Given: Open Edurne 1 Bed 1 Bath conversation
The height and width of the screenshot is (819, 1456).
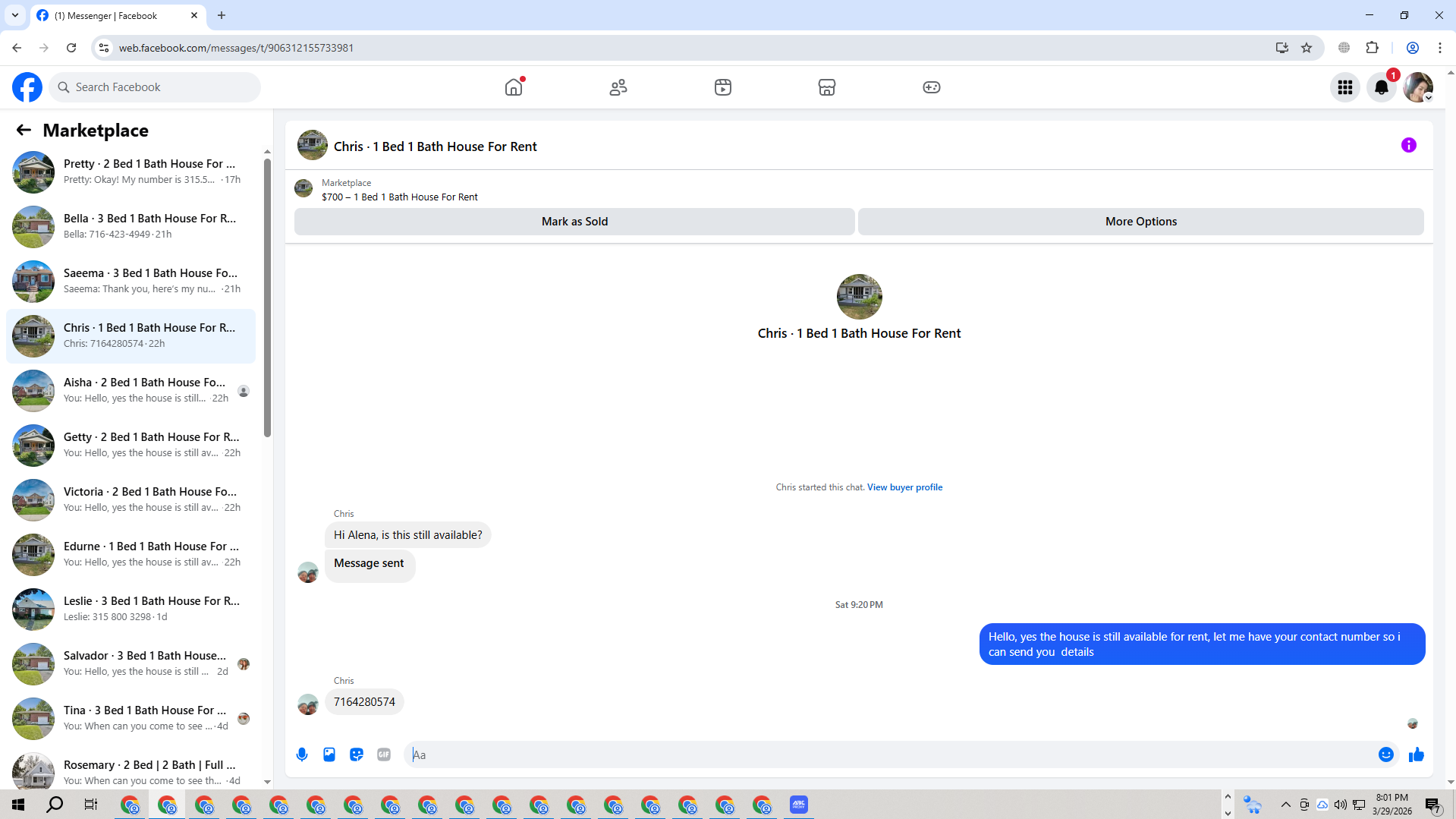Looking at the screenshot, I should (131, 555).
